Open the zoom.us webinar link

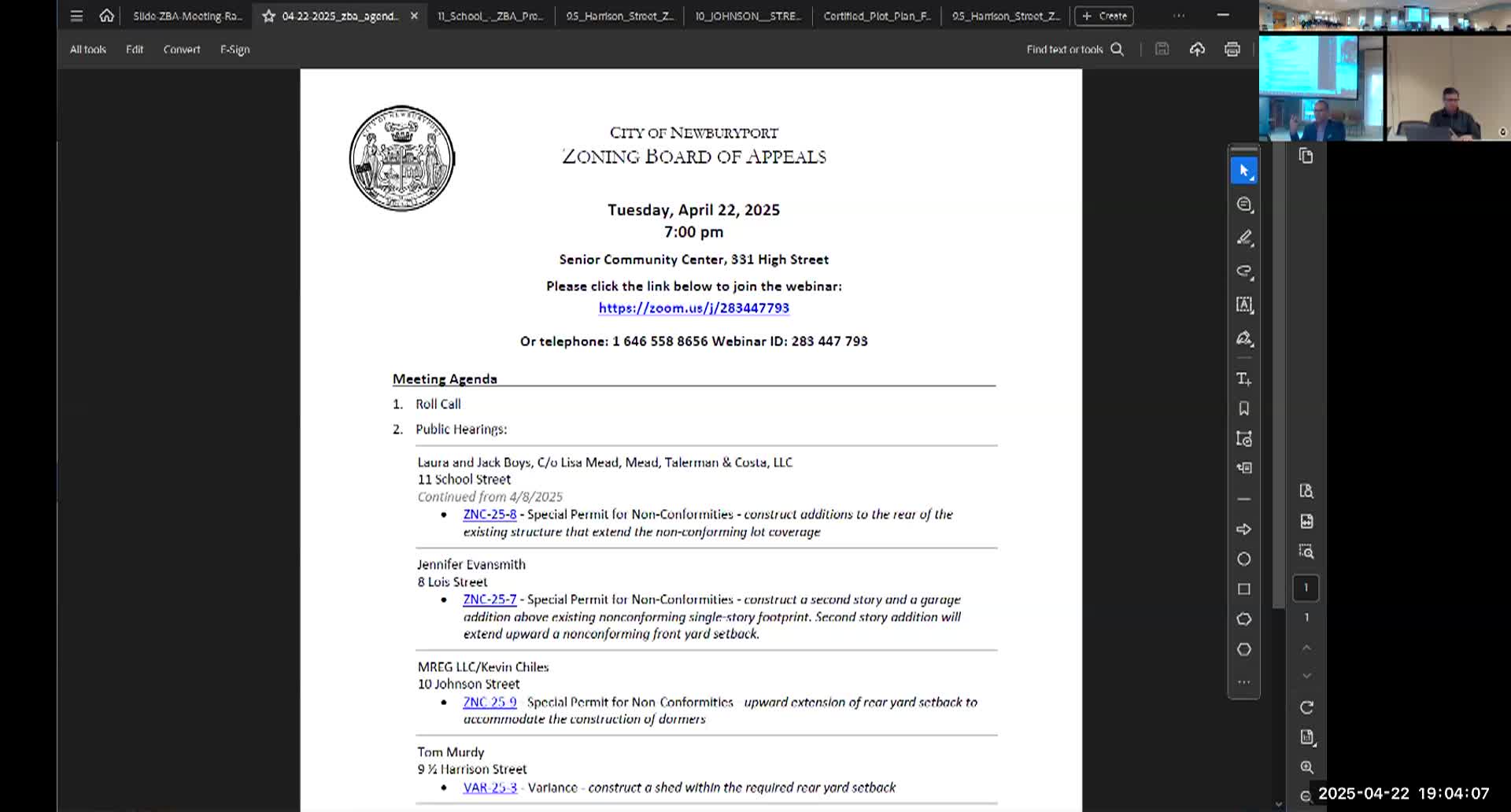click(693, 308)
